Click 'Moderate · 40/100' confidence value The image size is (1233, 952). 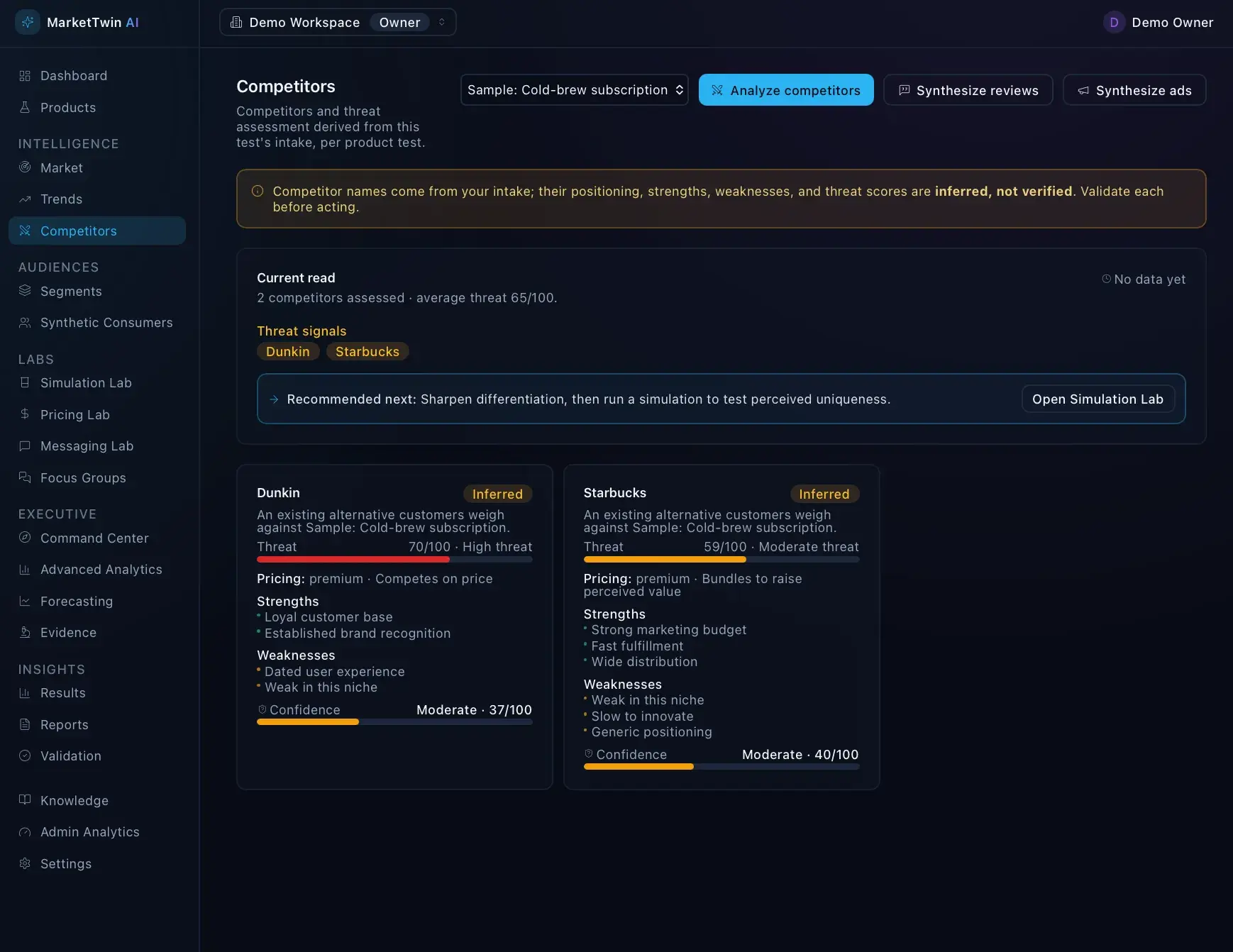pyautogui.click(x=800, y=755)
